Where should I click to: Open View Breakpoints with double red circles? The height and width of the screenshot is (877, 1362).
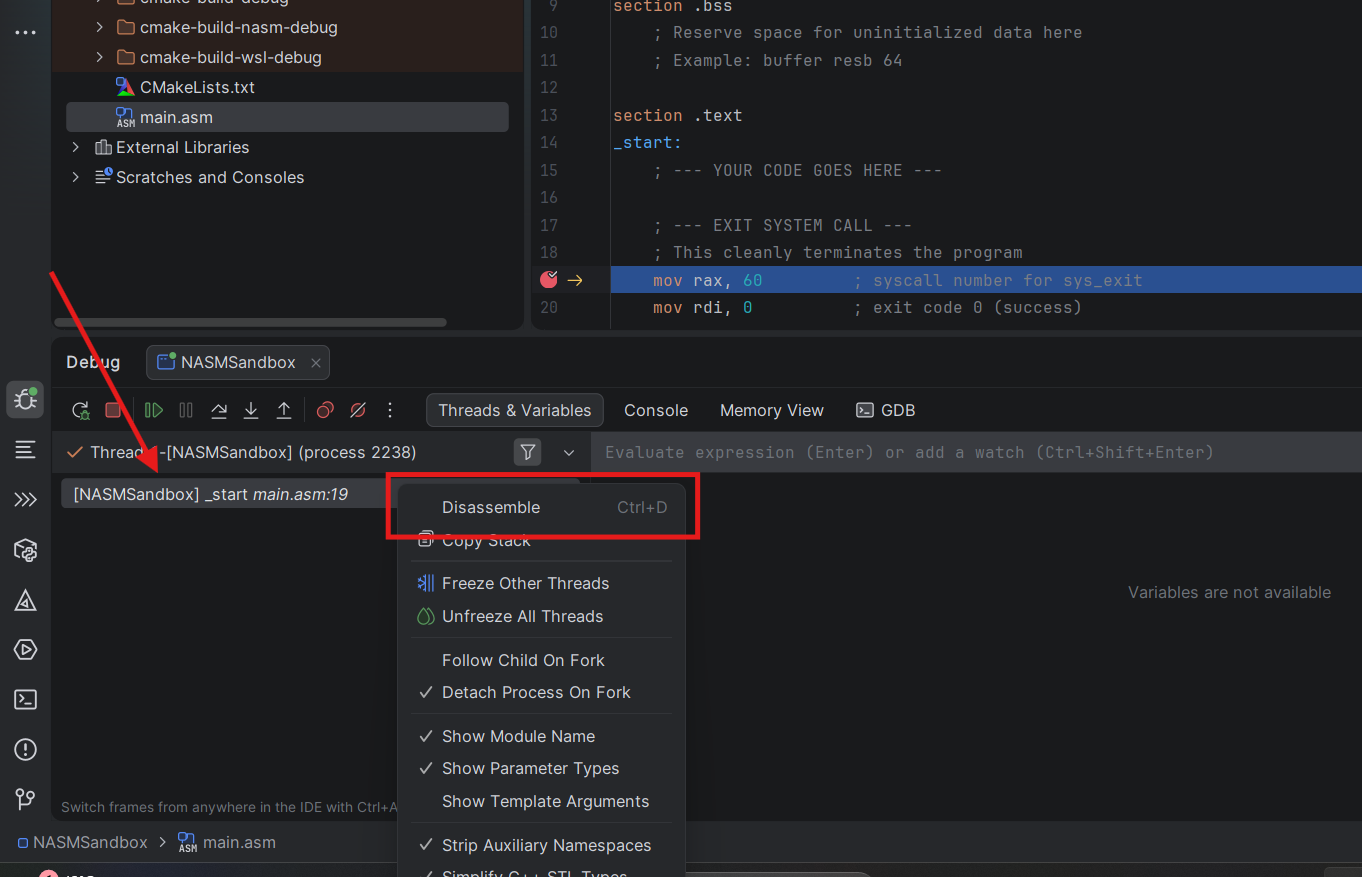[x=325, y=410]
